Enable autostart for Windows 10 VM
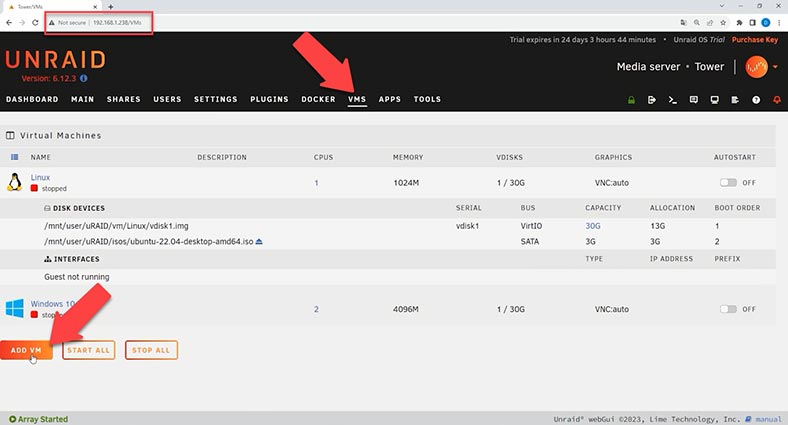 coord(728,309)
